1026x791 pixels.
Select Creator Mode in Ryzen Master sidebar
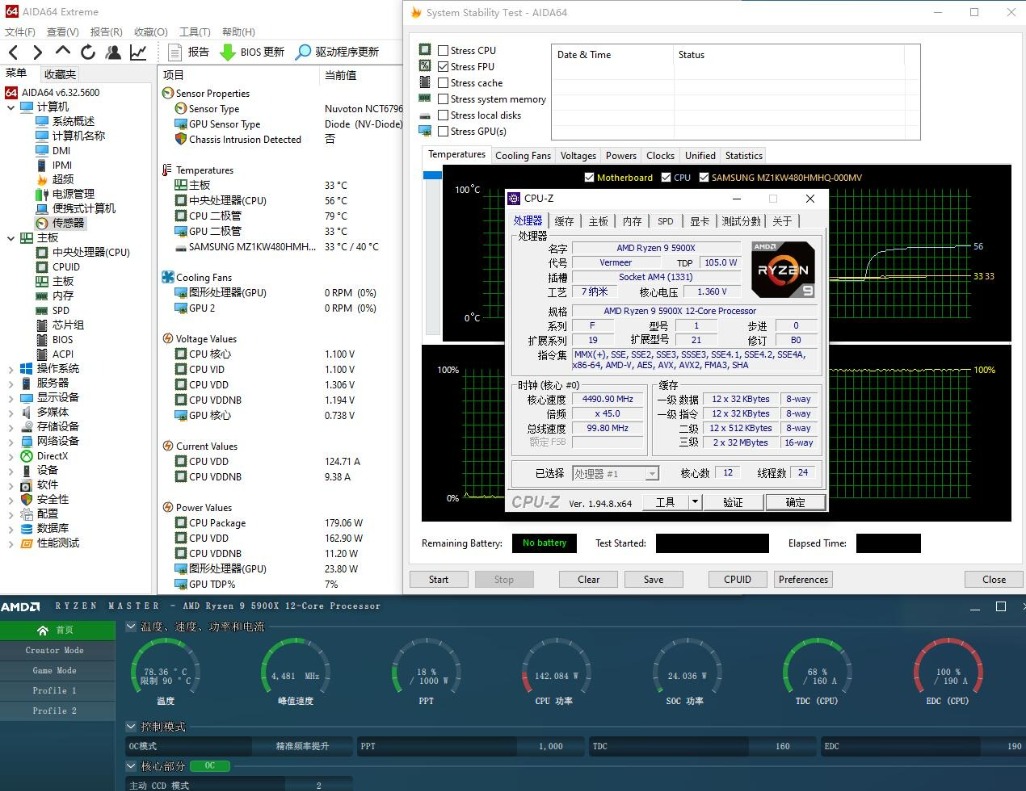coord(54,650)
